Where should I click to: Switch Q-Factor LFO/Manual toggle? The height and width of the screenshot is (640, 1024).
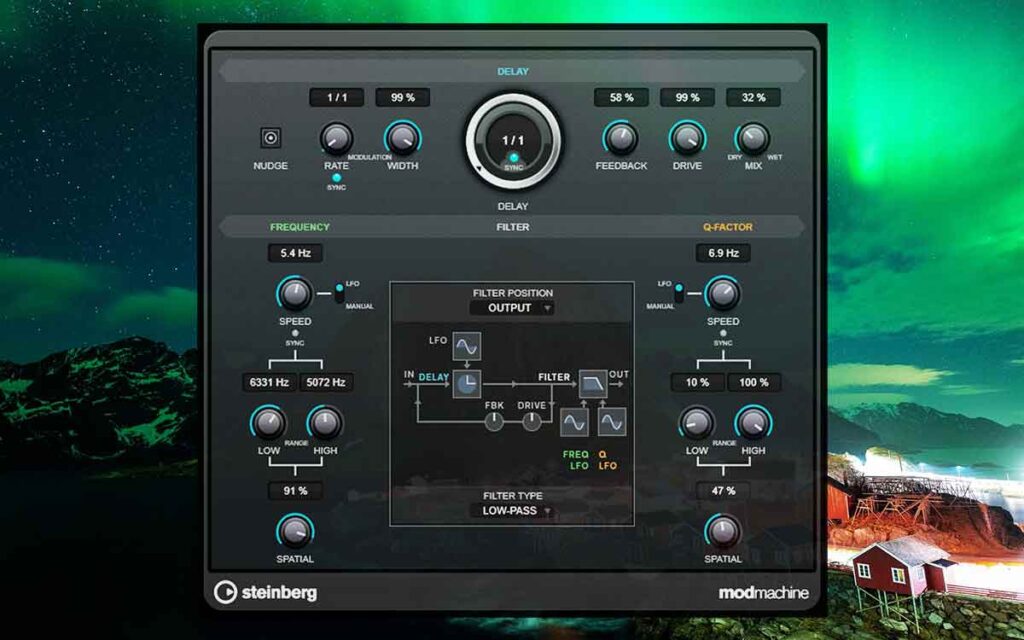click(x=679, y=294)
